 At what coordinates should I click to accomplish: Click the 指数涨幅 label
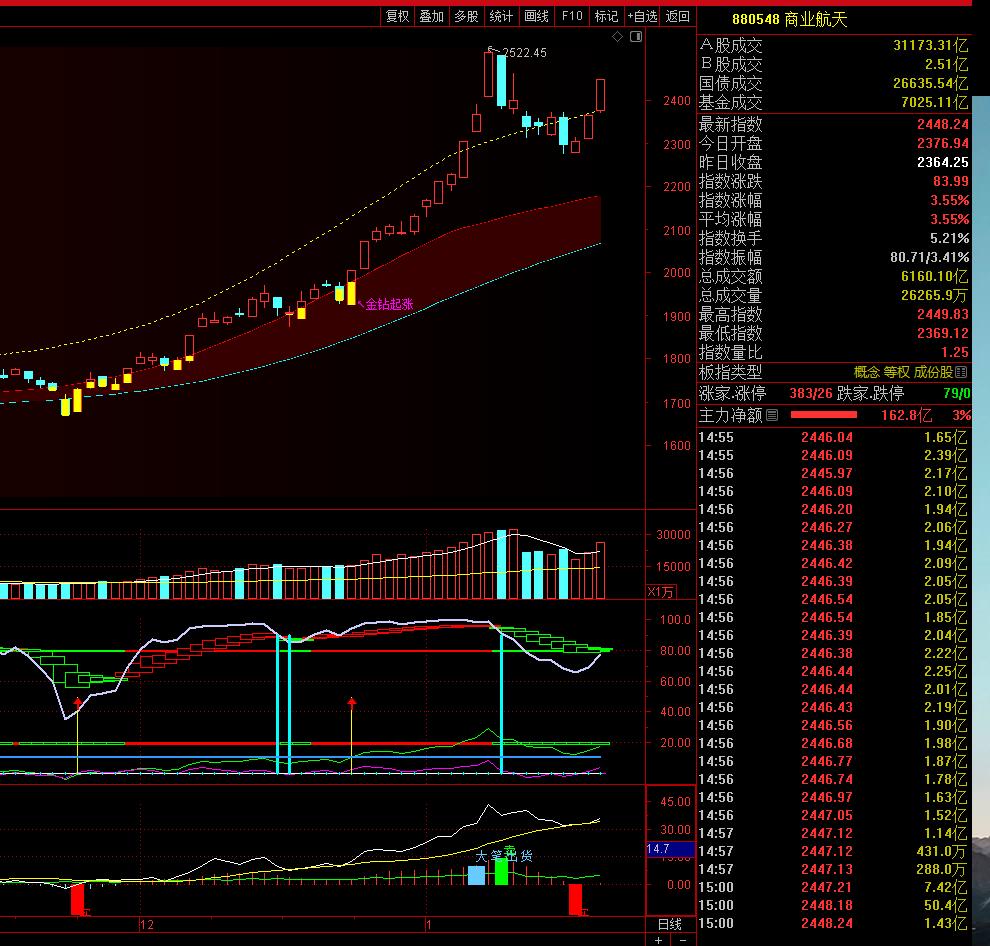(x=731, y=200)
